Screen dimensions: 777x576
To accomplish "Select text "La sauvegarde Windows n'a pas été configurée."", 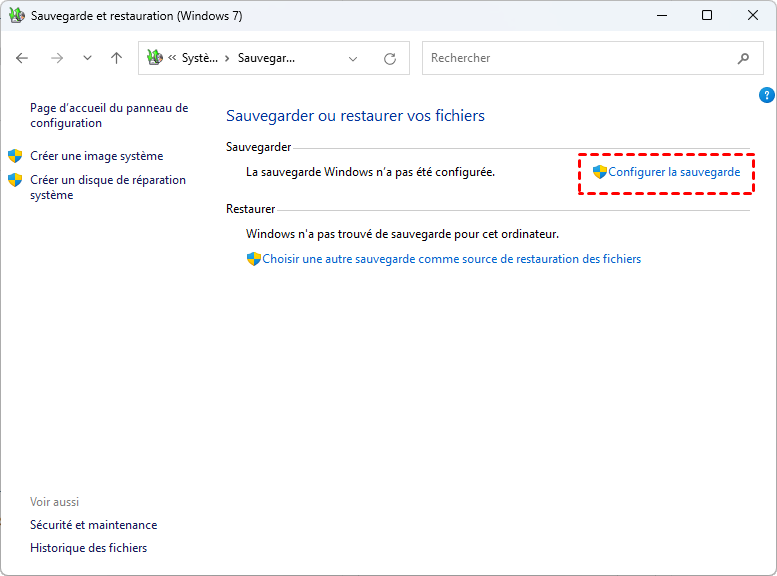I will 370,172.
